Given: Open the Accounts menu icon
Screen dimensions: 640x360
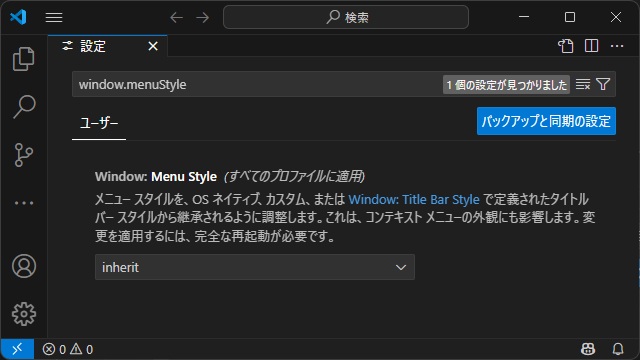Looking at the screenshot, I should (24, 266).
